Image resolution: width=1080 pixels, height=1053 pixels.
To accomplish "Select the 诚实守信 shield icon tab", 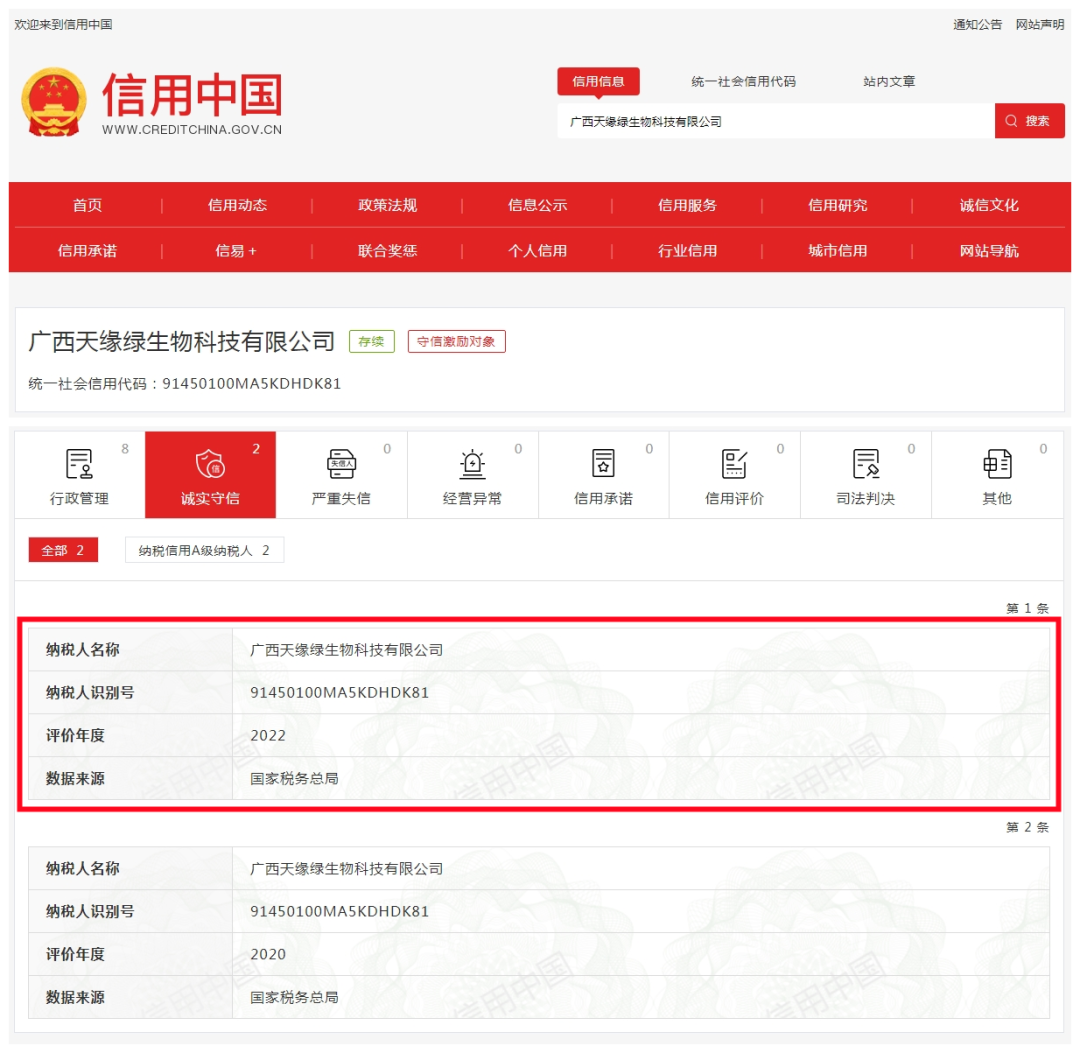I will (x=210, y=475).
